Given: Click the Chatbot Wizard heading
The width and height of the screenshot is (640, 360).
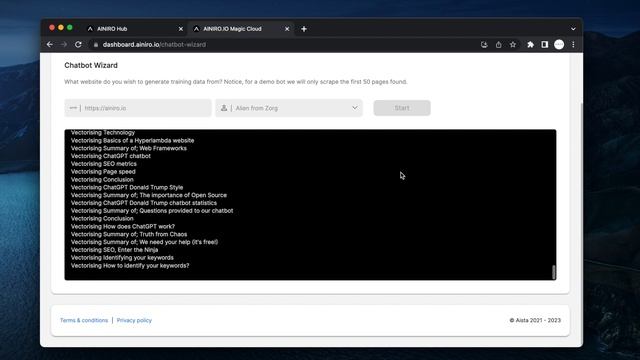Looking at the screenshot, I should (91, 65).
